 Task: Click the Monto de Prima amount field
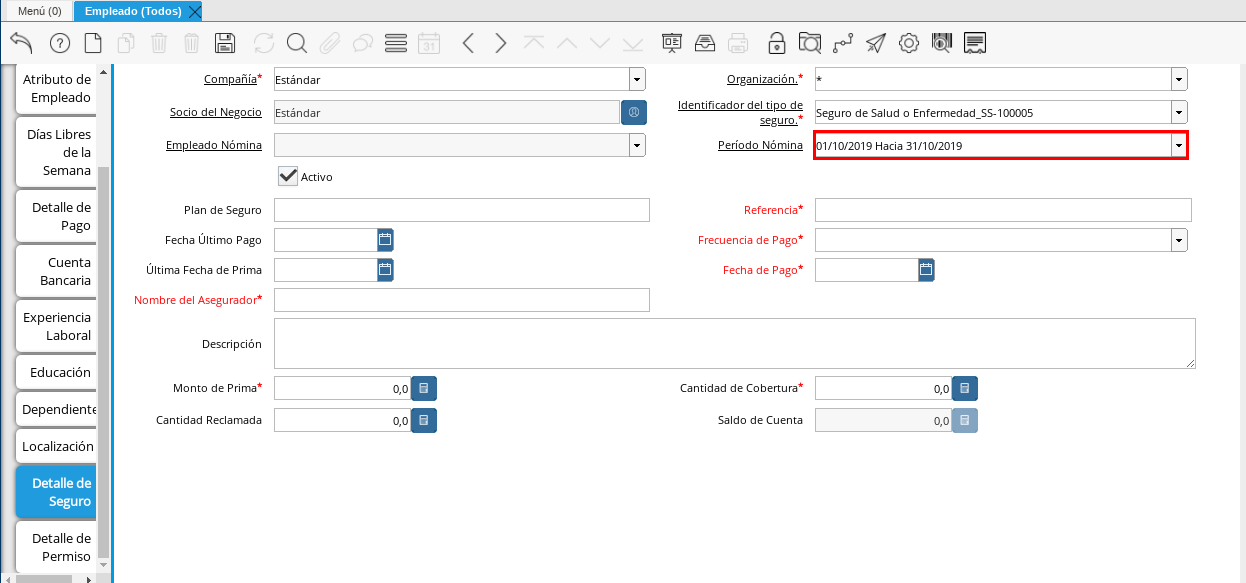tap(342, 388)
